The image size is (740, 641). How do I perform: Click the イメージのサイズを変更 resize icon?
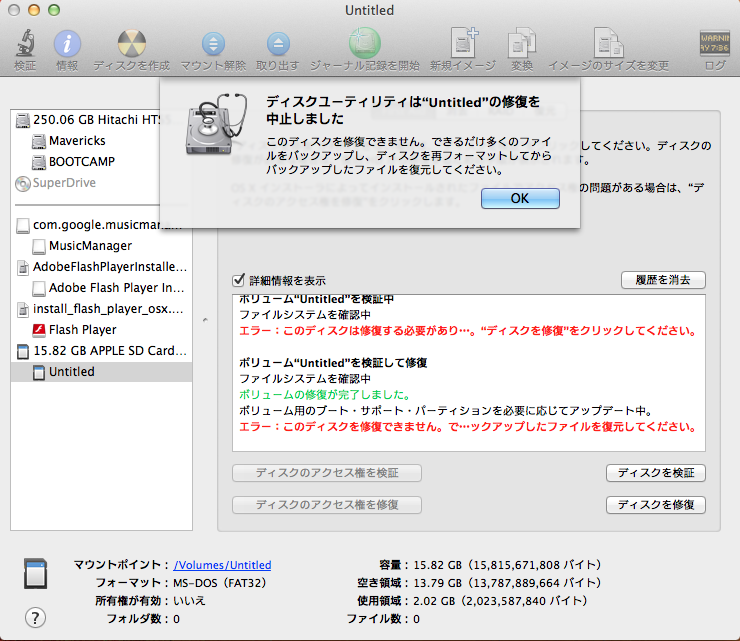click(x=609, y=44)
